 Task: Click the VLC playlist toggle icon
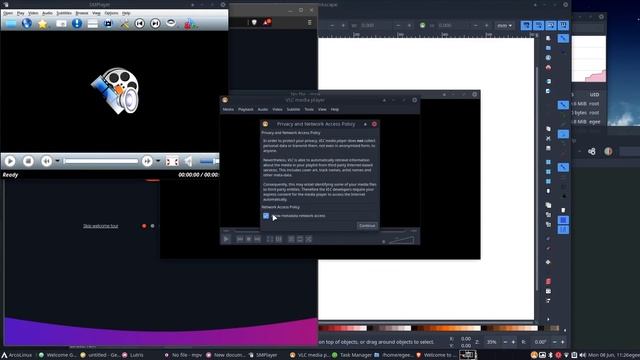(291, 239)
